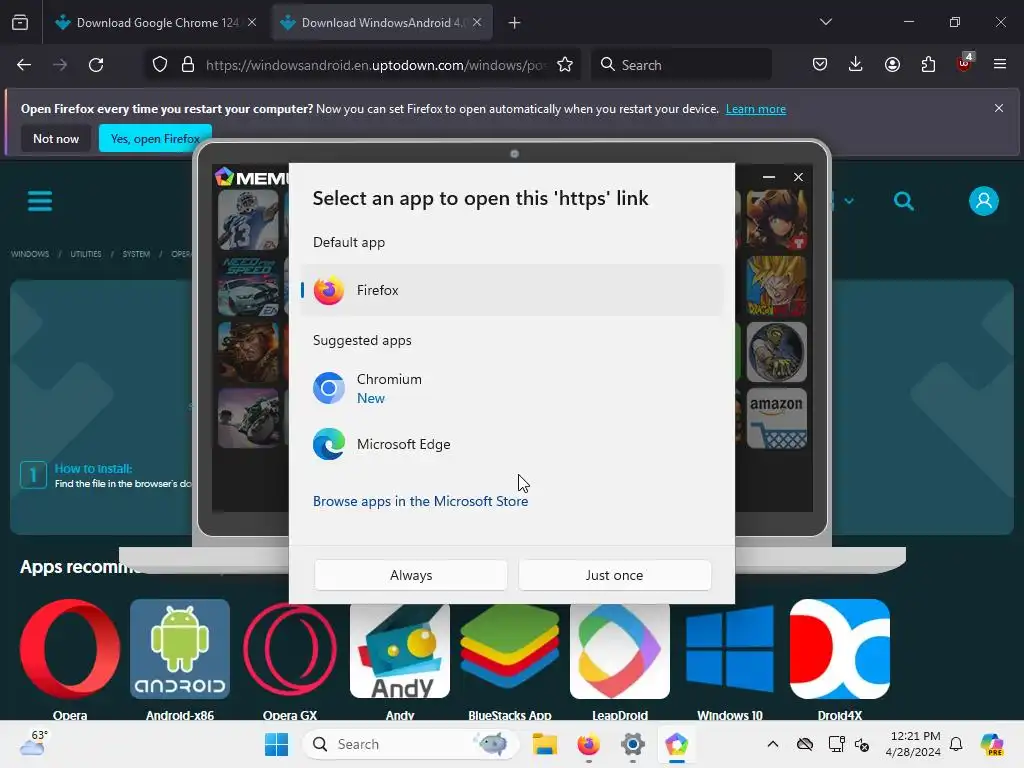Click the uptodown URL address field
1024x768 pixels.
point(376,65)
